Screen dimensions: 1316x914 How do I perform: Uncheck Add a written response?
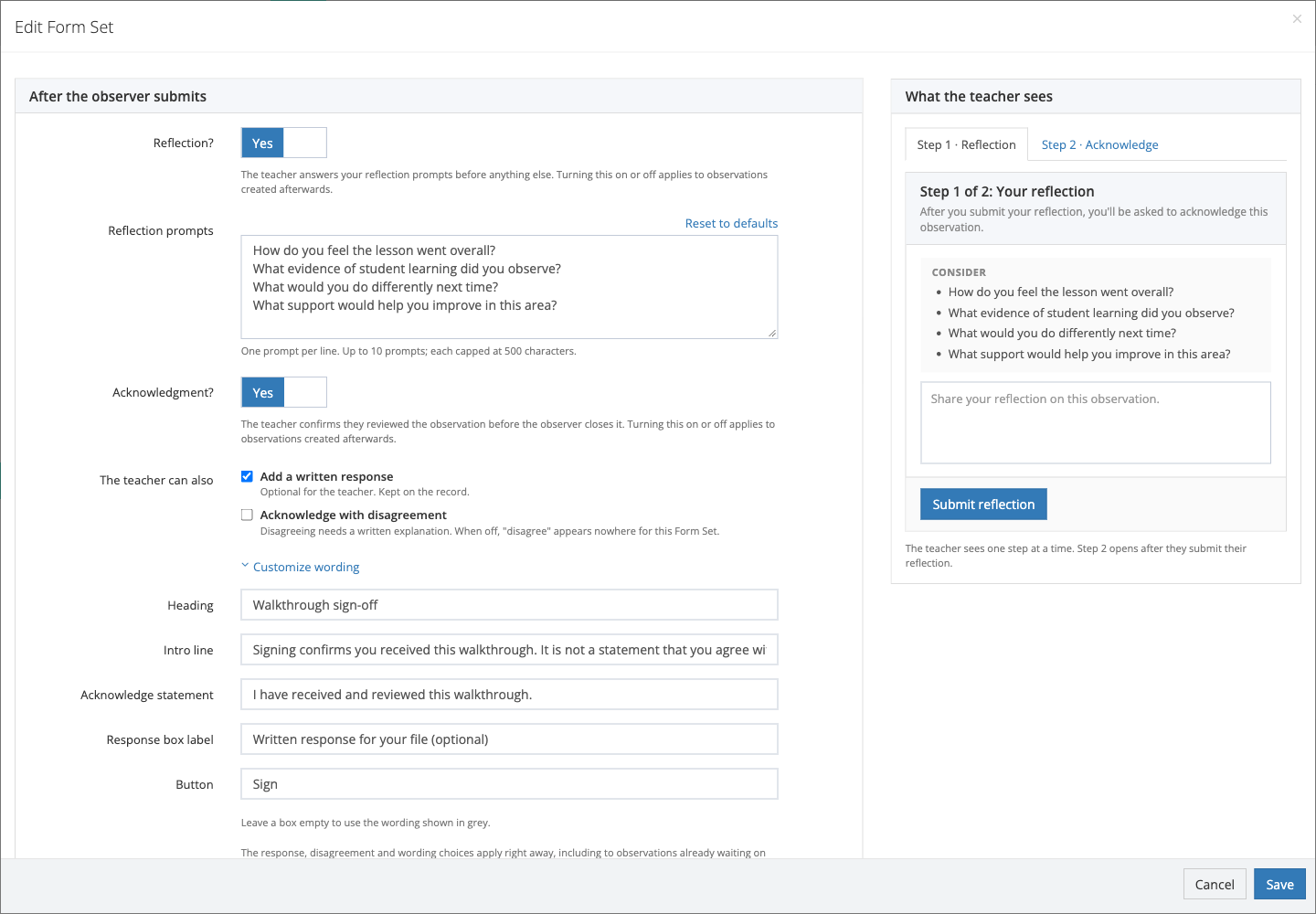pos(247,476)
